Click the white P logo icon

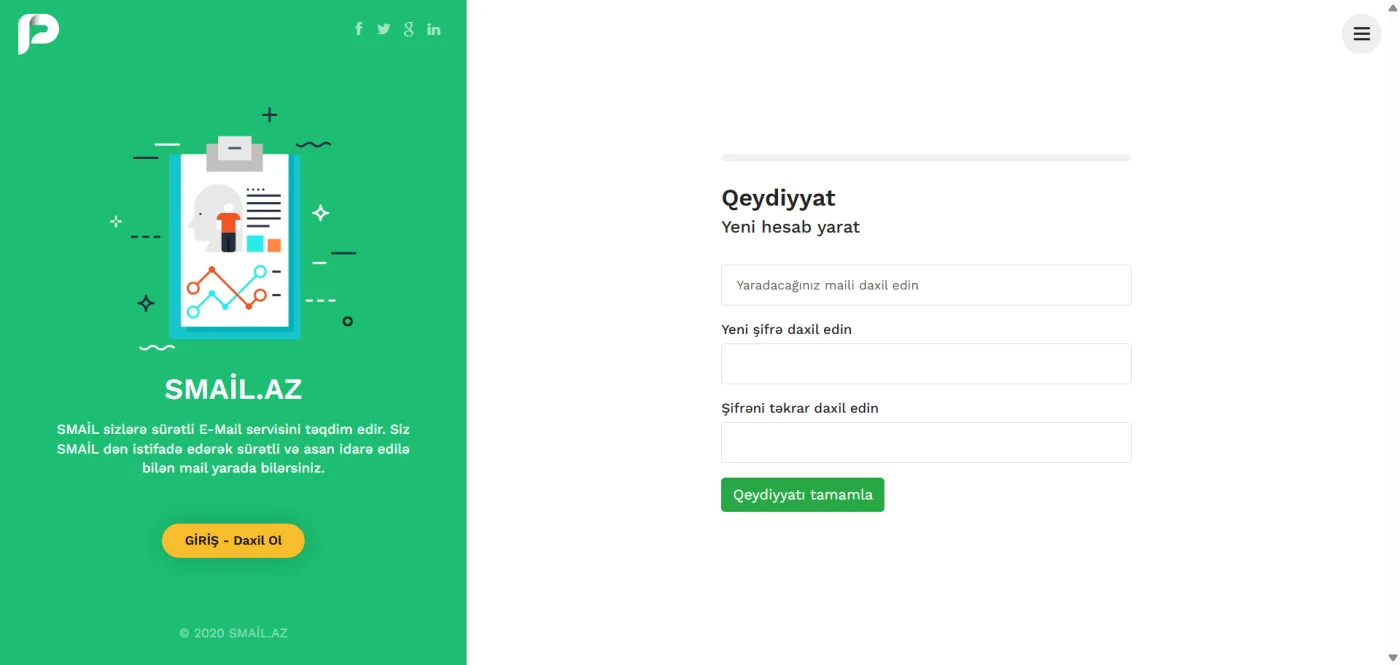[38, 34]
